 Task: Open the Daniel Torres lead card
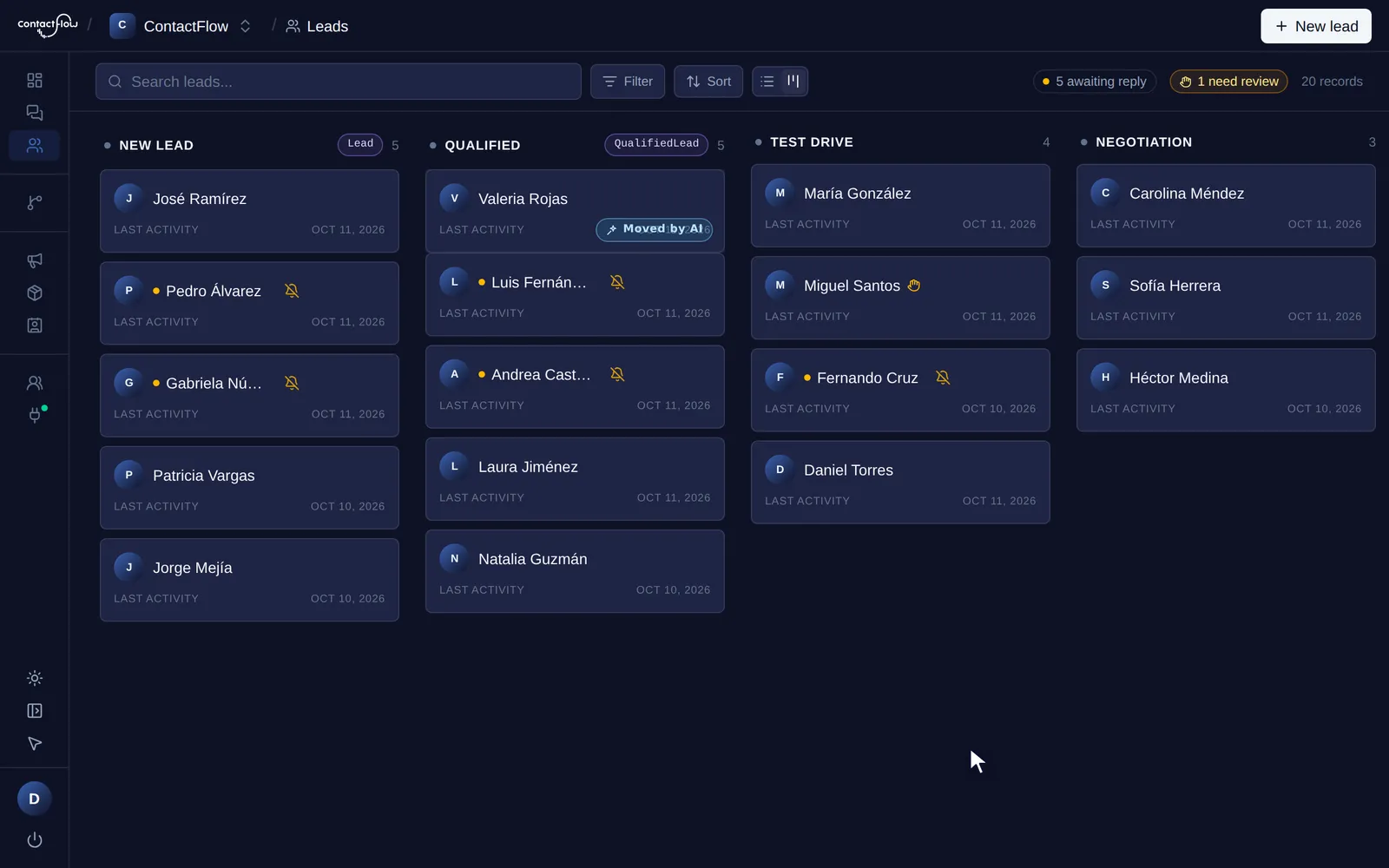900,483
